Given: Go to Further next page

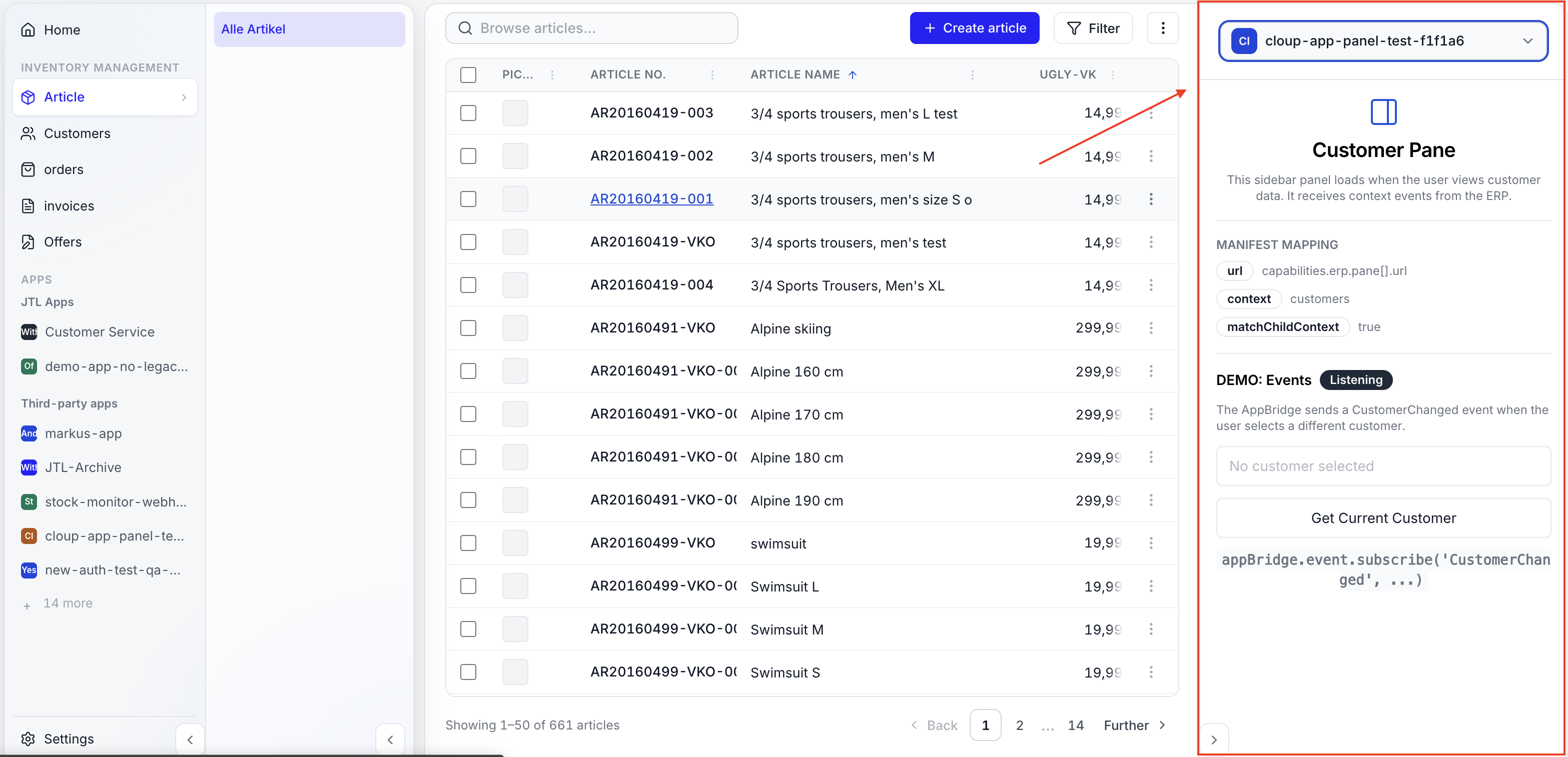Looking at the screenshot, I should 1135,725.
